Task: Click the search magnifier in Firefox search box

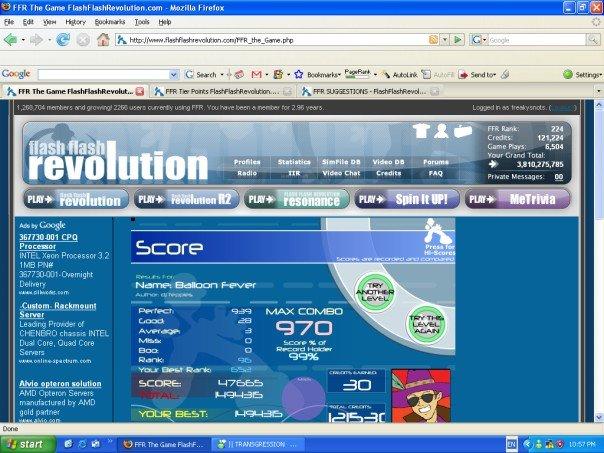Action: click(x=592, y=40)
